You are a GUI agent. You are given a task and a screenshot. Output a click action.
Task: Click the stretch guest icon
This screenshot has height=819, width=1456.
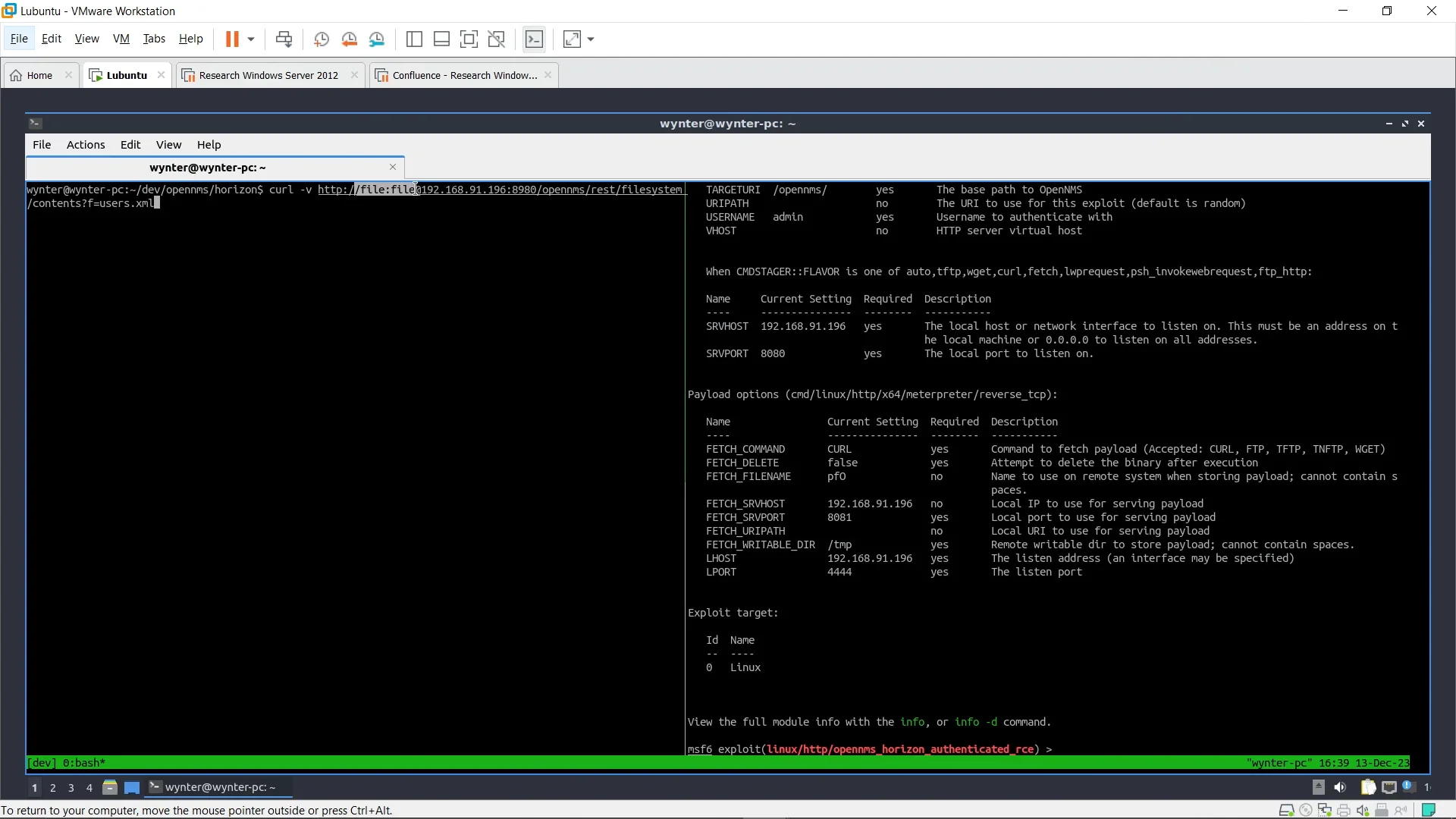(x=572, y=39)
